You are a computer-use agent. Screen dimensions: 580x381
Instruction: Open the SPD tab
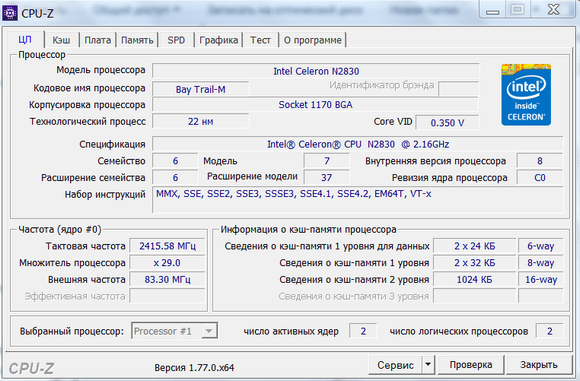(176, 40)
